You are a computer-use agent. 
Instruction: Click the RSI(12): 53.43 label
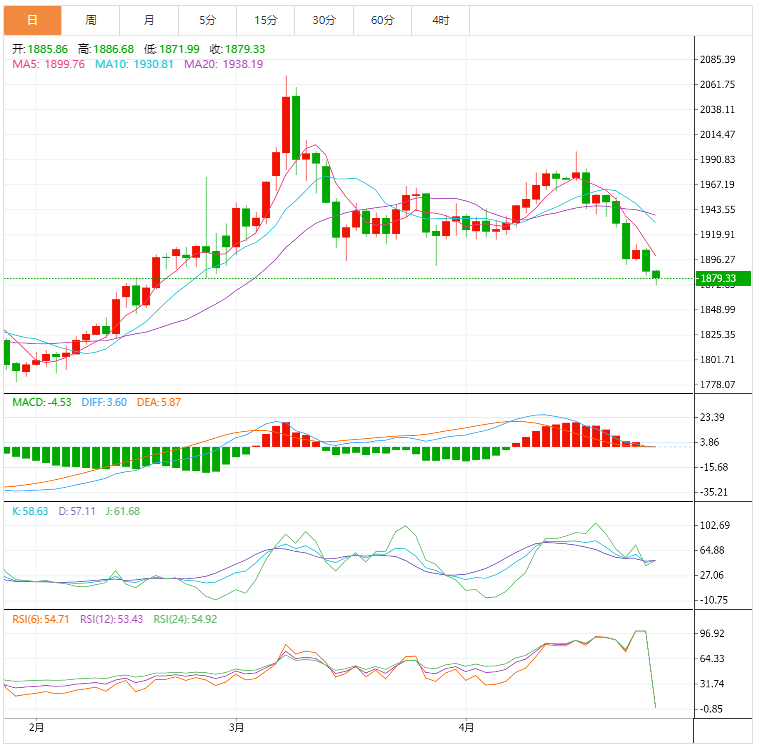click(112, 619)
